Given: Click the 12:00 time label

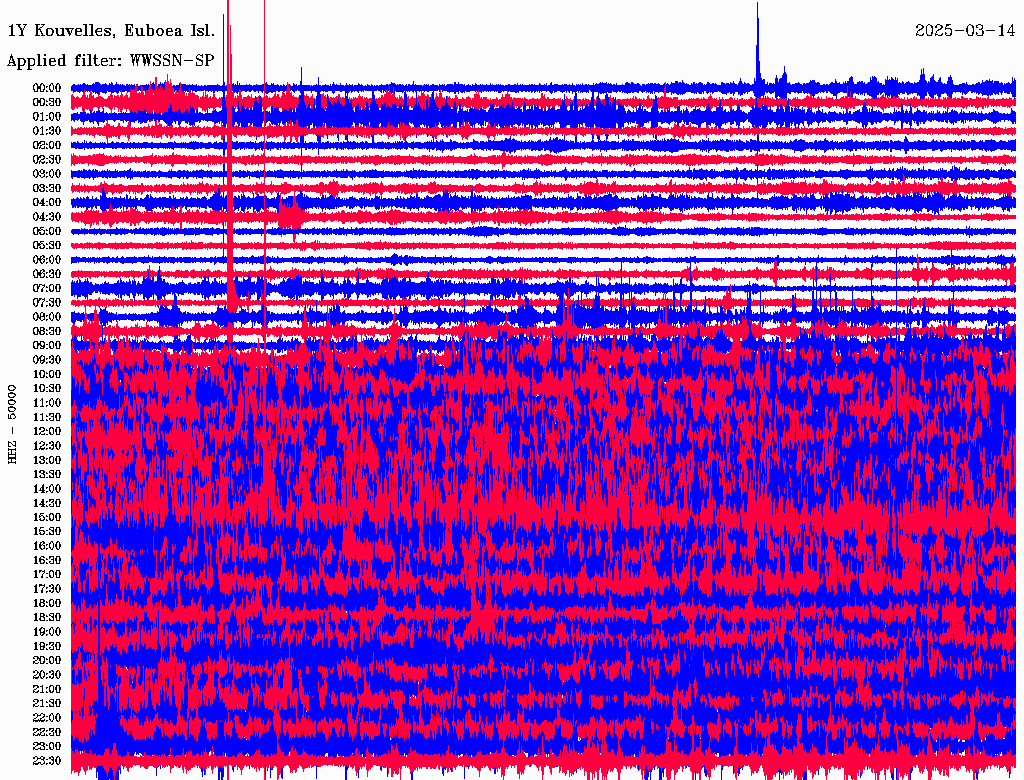Looking at the screenshot, I should pos(47,432).
